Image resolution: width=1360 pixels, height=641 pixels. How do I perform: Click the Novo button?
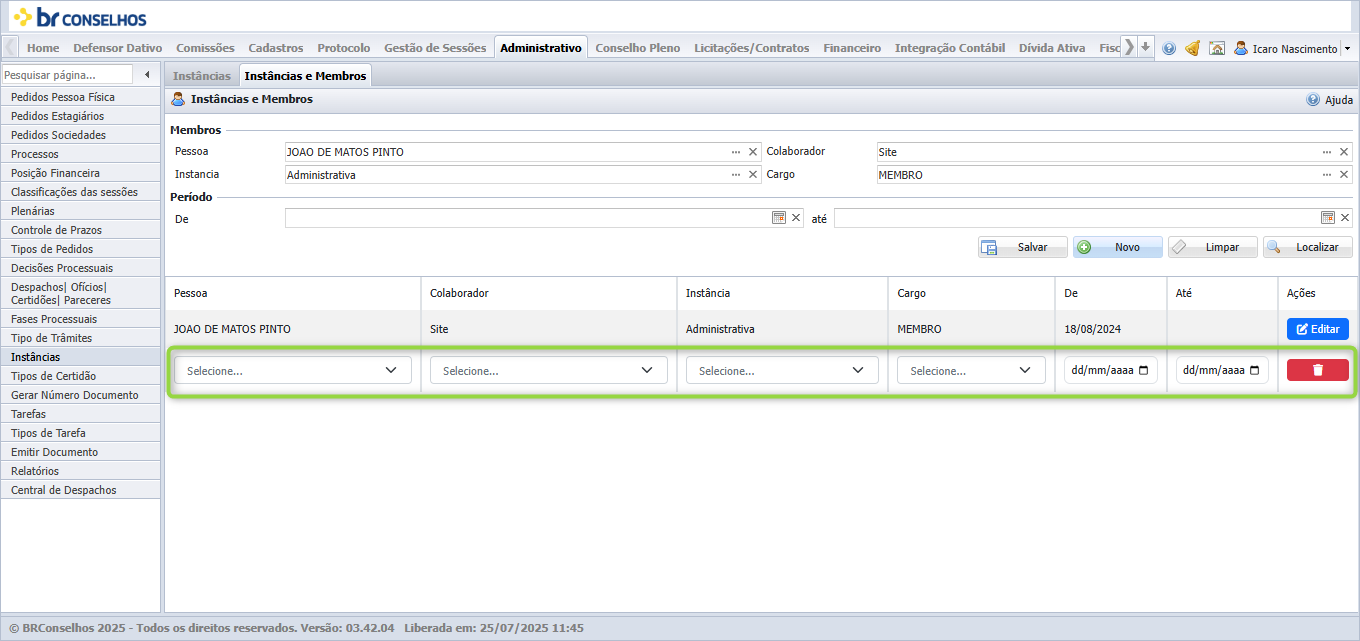click(1118, 247)
